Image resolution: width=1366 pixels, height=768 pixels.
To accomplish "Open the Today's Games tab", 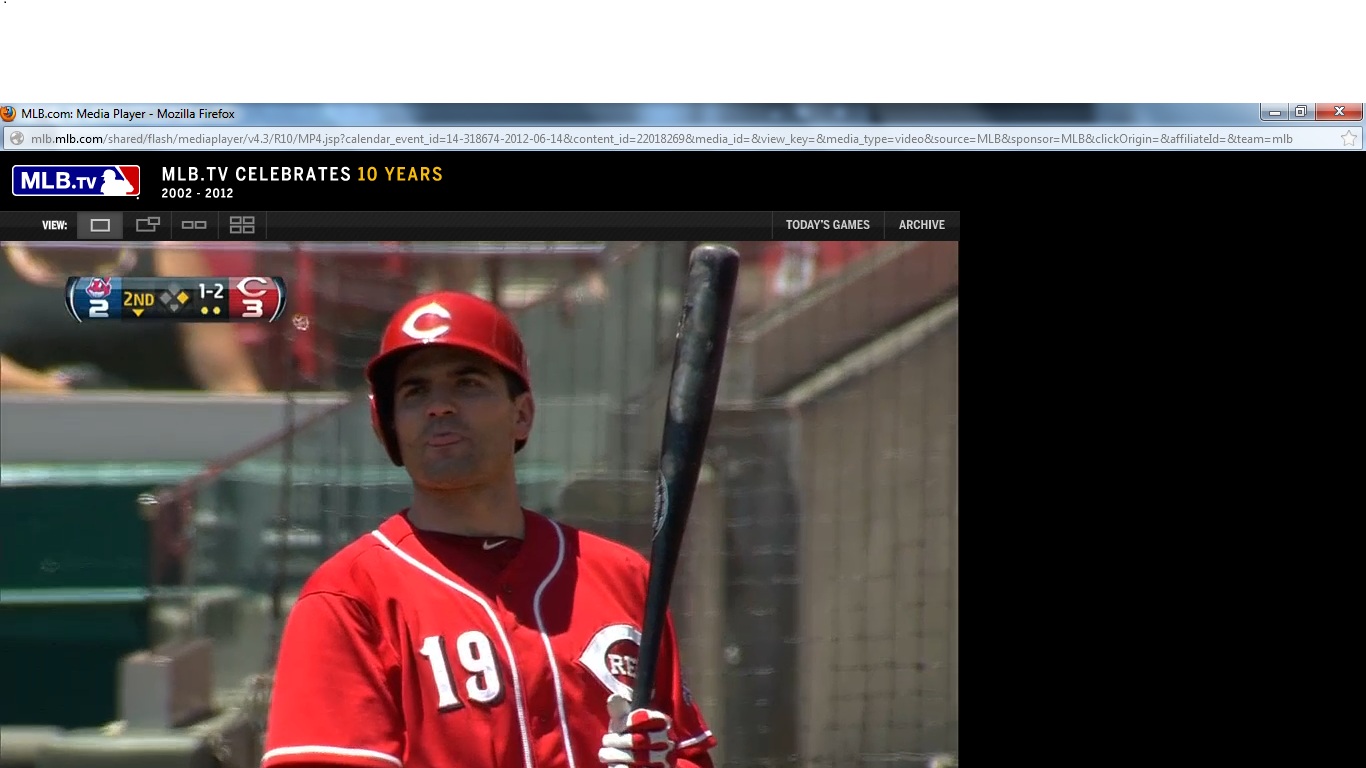I will [827, 225].
